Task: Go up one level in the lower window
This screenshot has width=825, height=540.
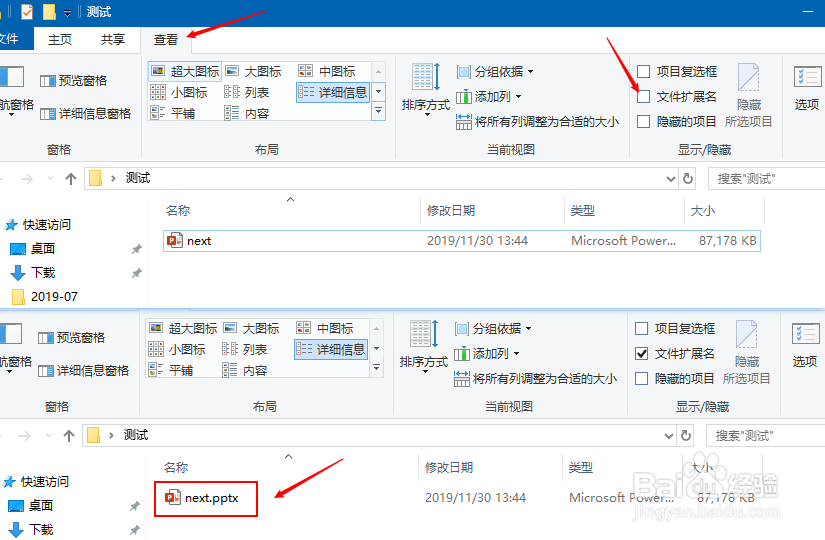Action: (x=69, y=436)
